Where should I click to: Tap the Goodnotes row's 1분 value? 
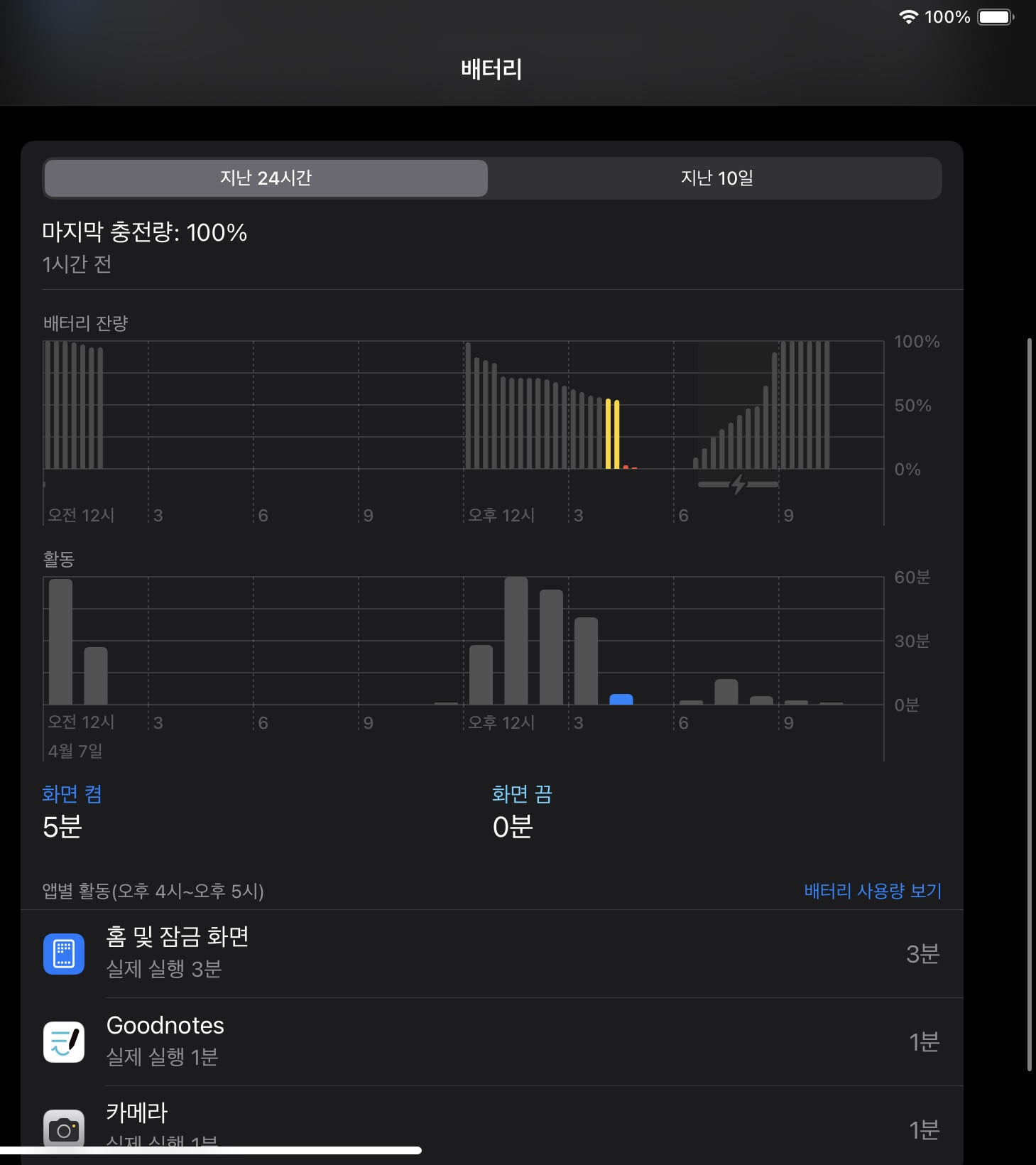click(924, 1041)
